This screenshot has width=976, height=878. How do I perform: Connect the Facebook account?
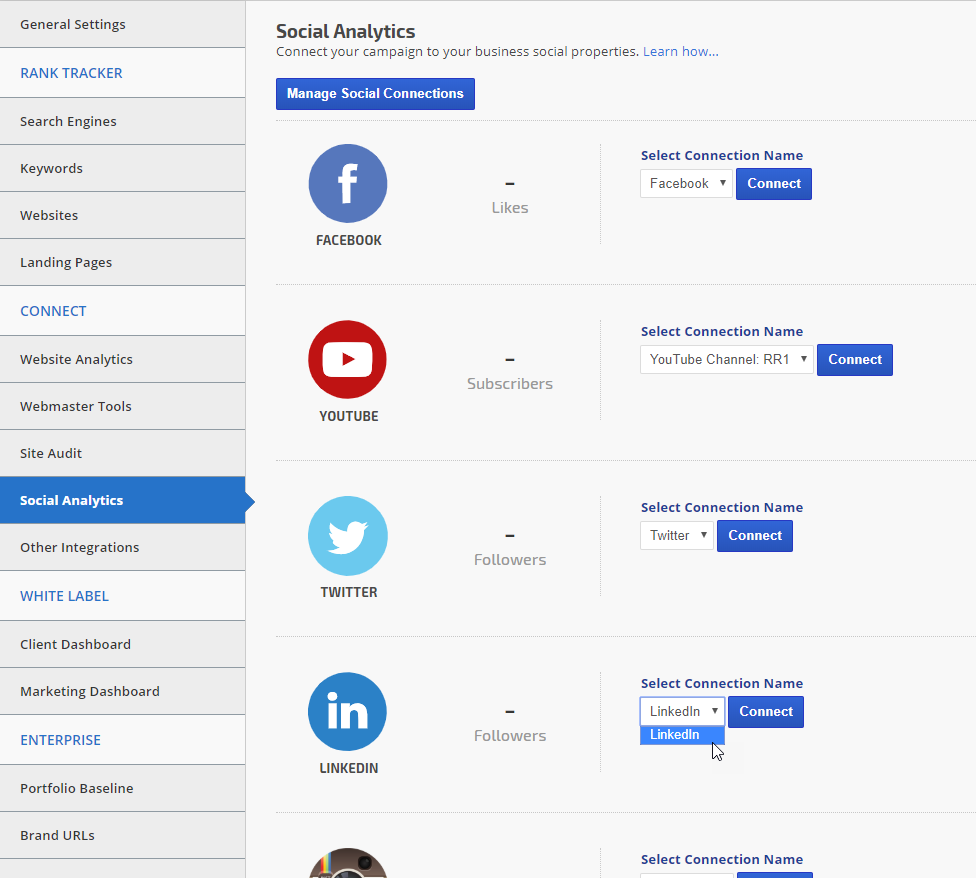[774, 184]
